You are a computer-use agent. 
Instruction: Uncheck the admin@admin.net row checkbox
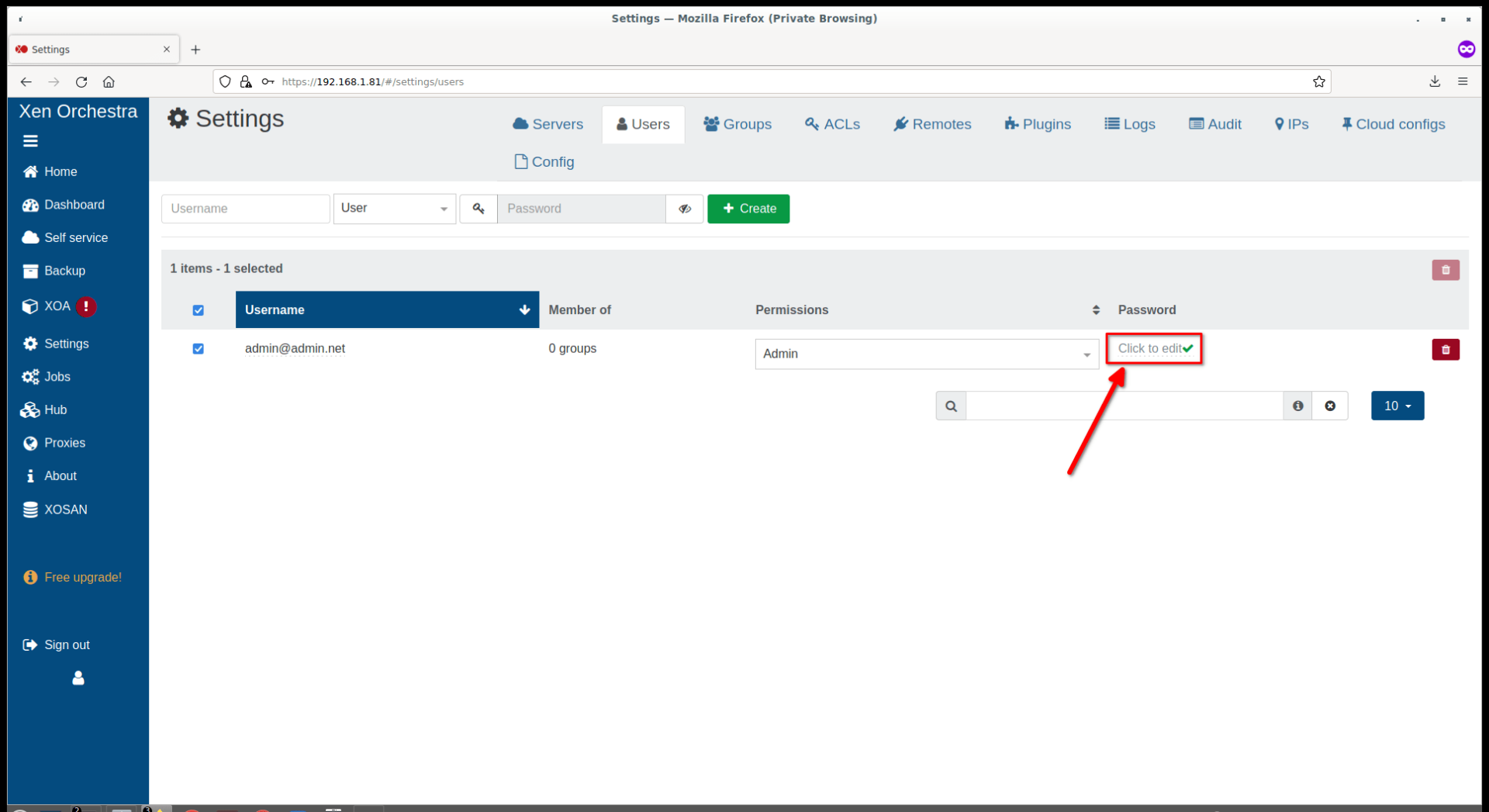[x=199, y=349]
